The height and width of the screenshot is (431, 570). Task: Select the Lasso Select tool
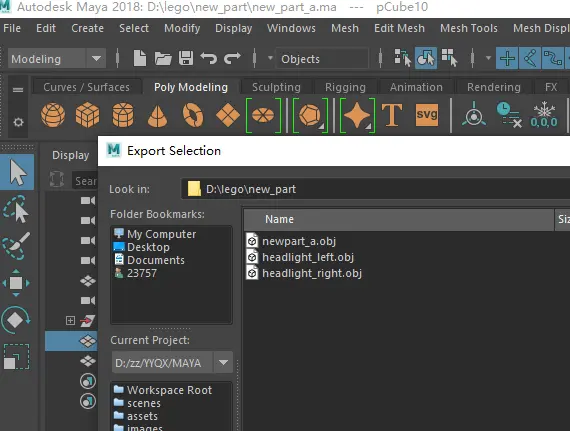coord(16,209)
